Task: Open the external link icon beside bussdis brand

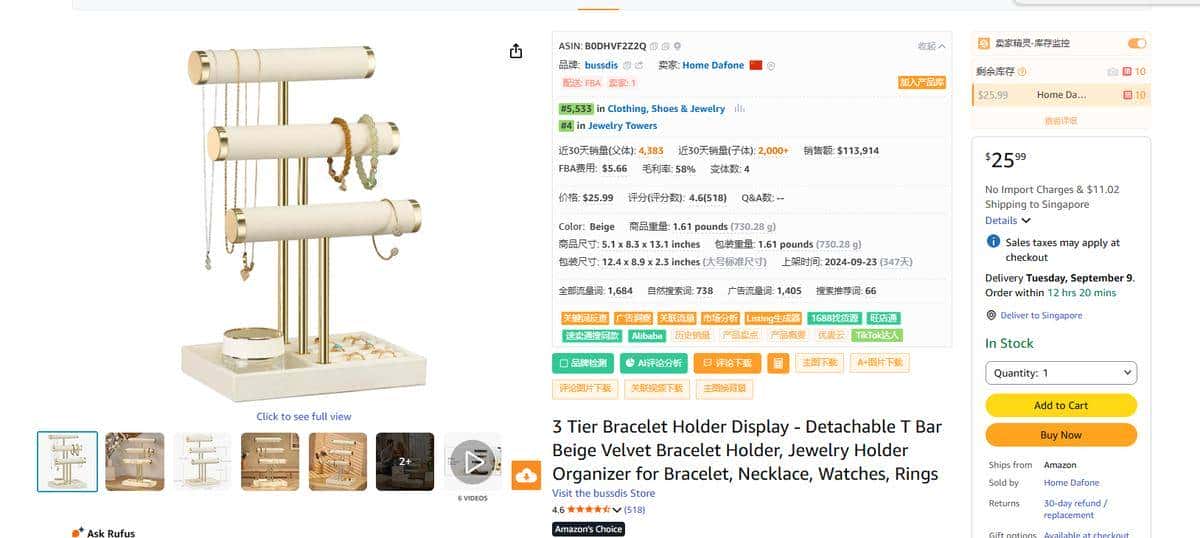Action: (638, 65)
